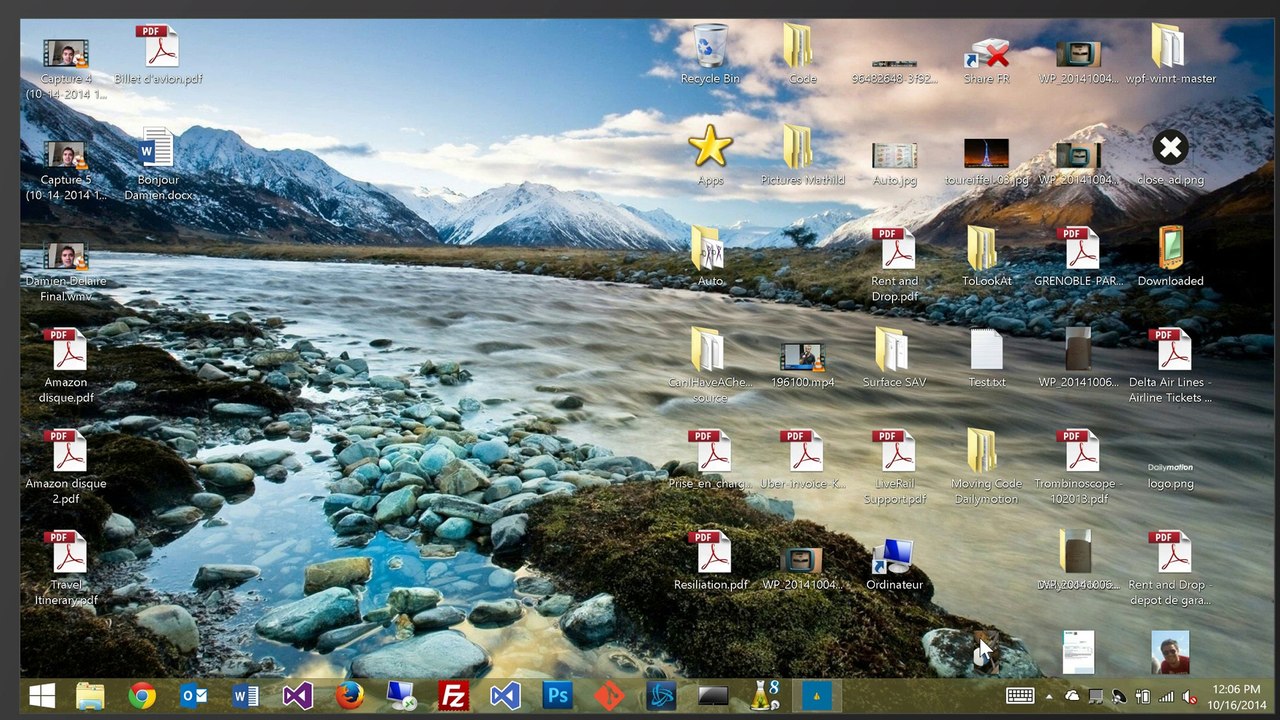Select the GRENOBLE-PAR PDF file
Image resolution: width=1280 pixels, height=720 pixels.
pyautogui.click(x=1078, y=256)
